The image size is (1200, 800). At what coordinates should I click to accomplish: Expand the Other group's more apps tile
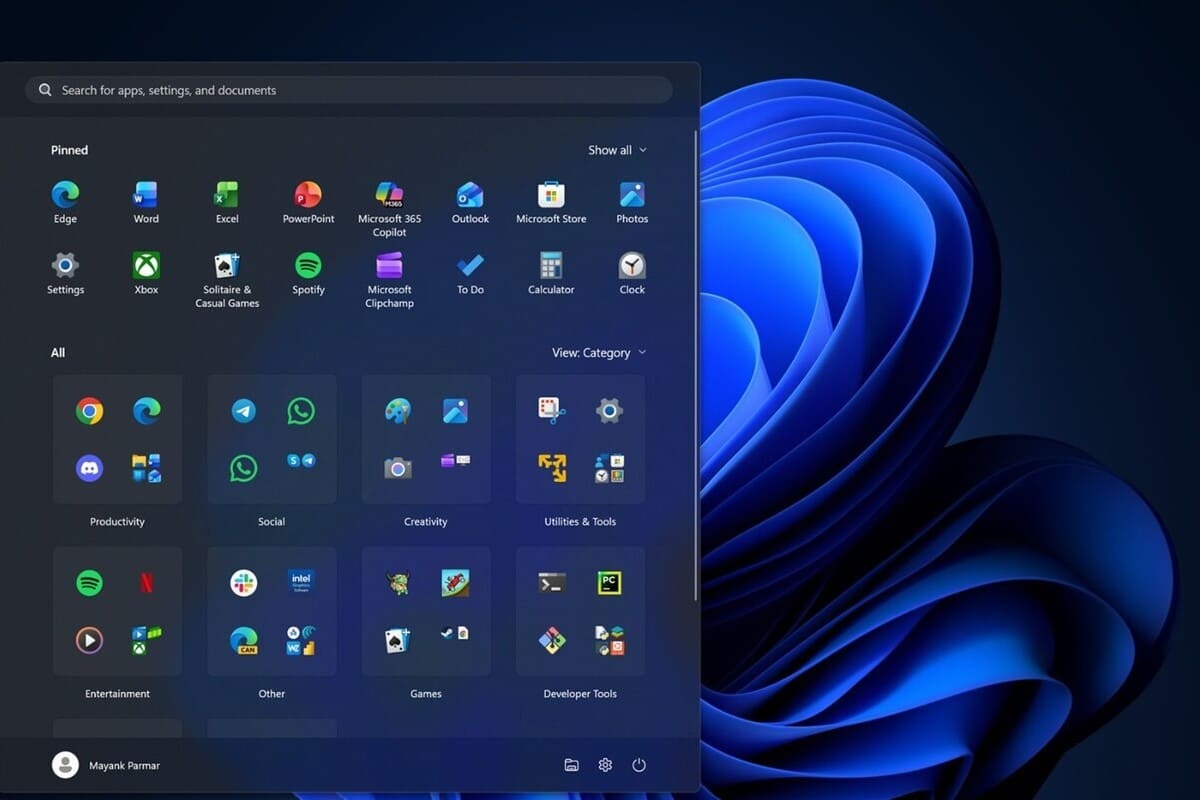pos(301,640)
